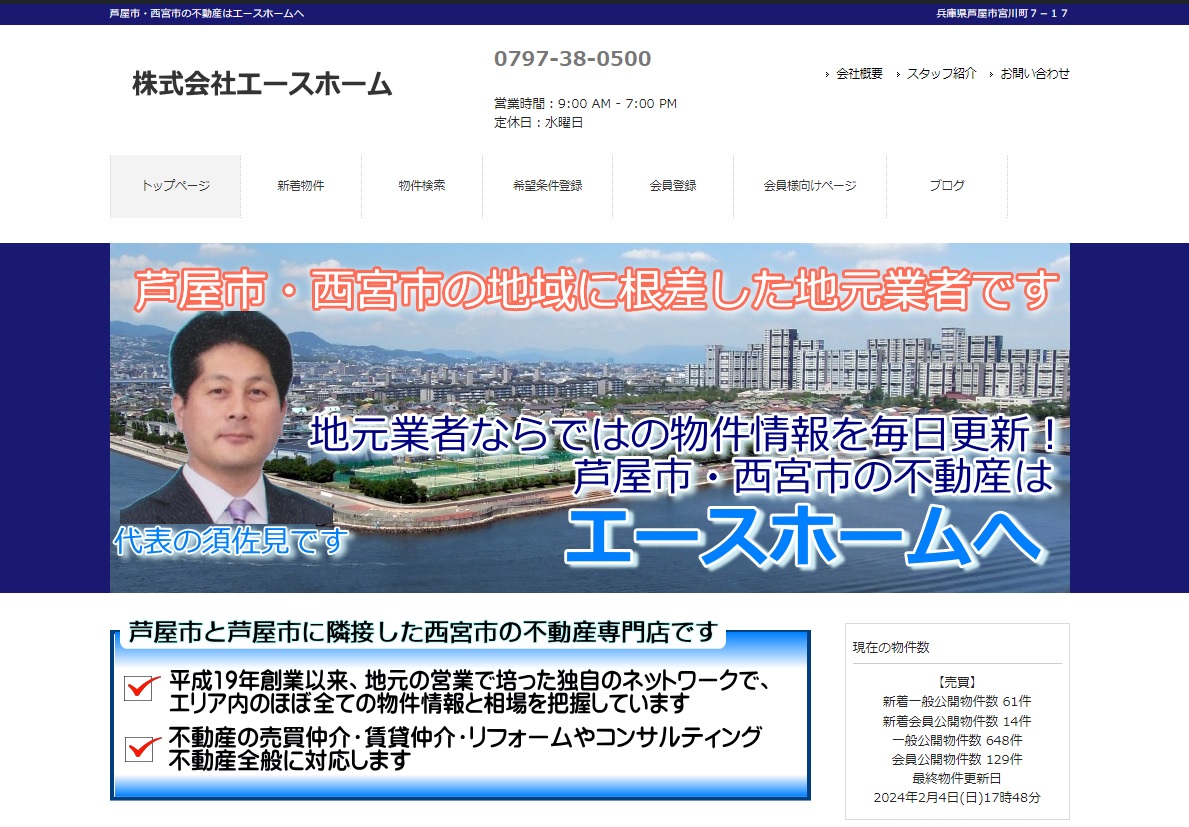1189x827 pixels.
Task: Go to 物件検索 page
Action: tap(422, 186)
